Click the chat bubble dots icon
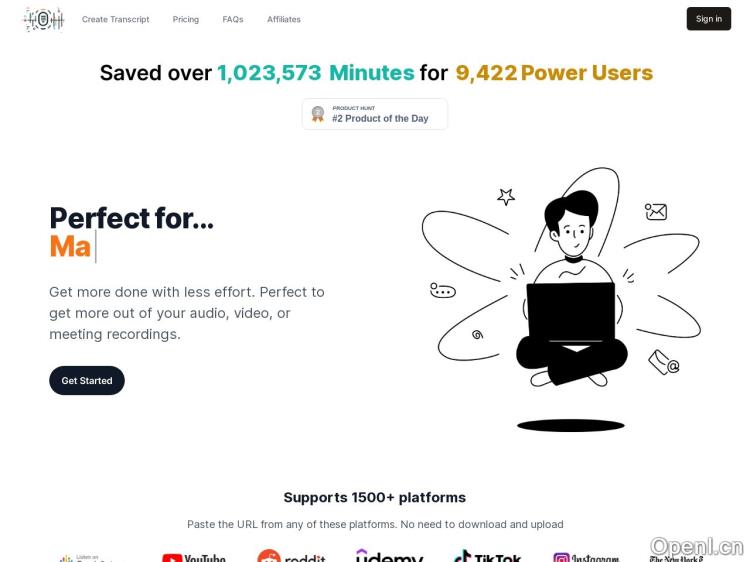 coord(443,291)
